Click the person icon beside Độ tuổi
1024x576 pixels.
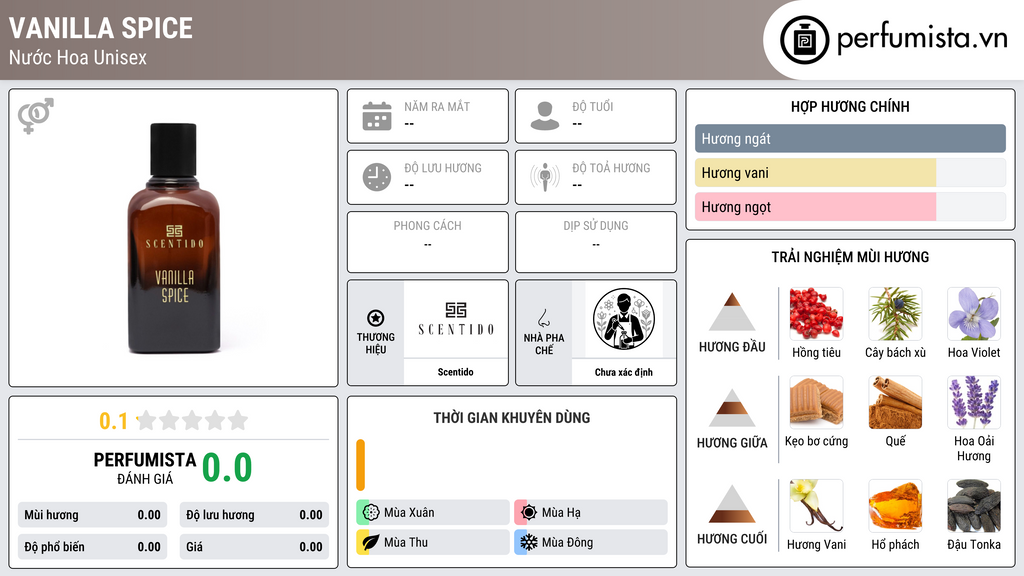click(545, 116)
